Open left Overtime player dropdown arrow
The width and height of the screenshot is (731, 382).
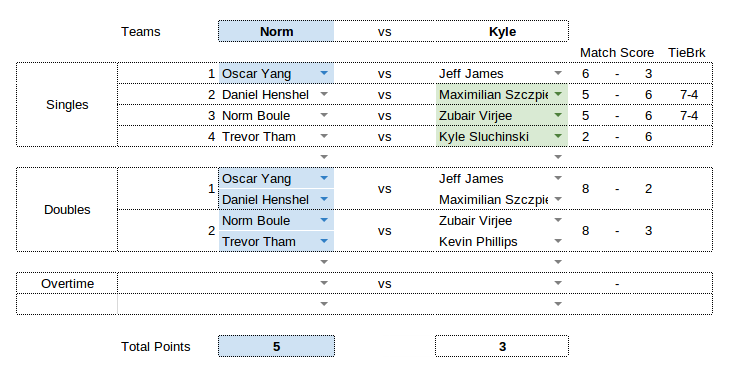coord(324,283)
